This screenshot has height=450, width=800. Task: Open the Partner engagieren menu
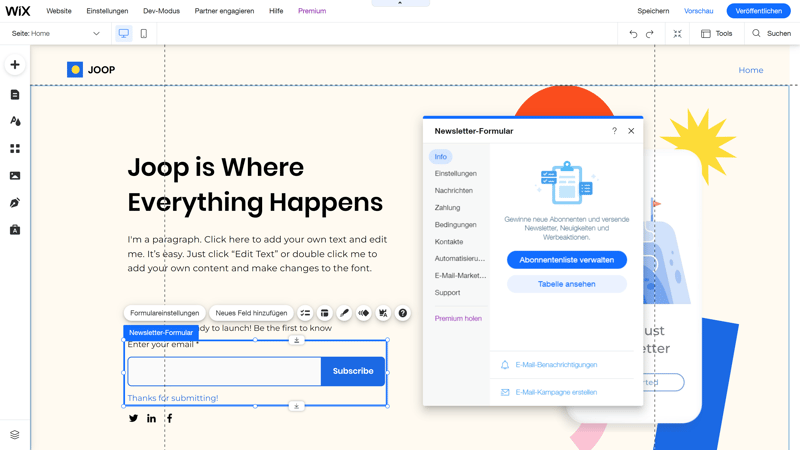224,11
